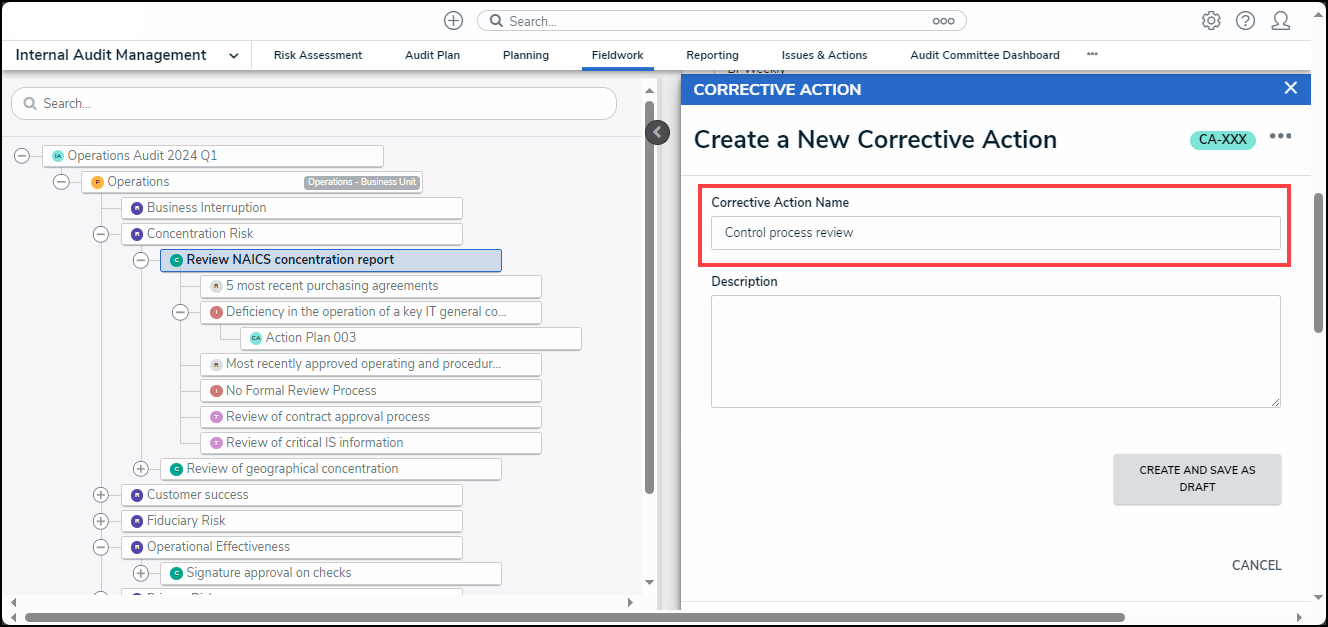Screen dimensions: 1328x627
Task: Click the more tabs ellipsis in navigation bar
Action: [x=1092, y=54]
